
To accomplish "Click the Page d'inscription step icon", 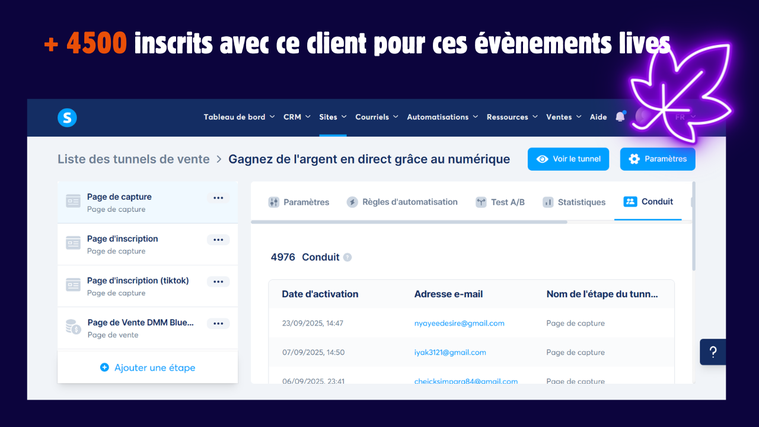I will tap(73, 243).
